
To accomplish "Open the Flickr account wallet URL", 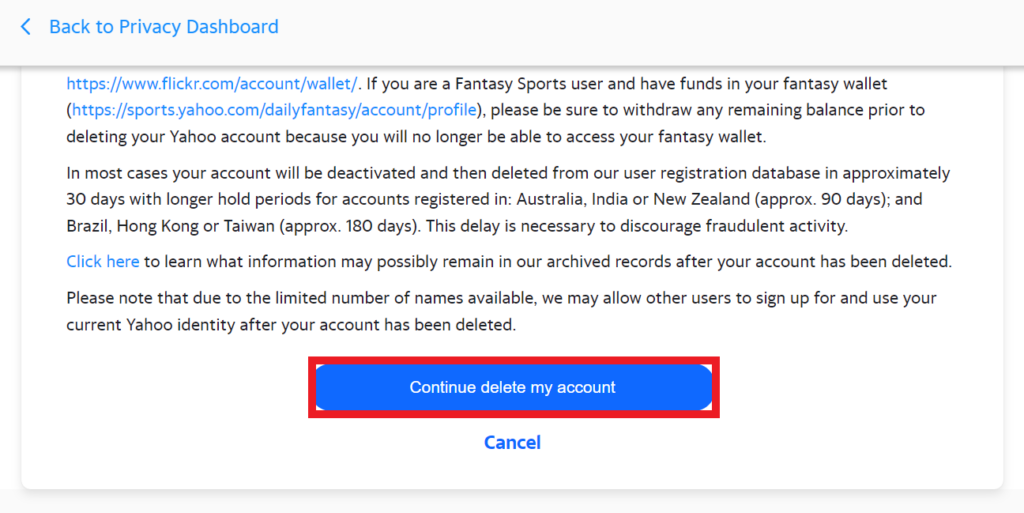I will (x=211, y=84).
